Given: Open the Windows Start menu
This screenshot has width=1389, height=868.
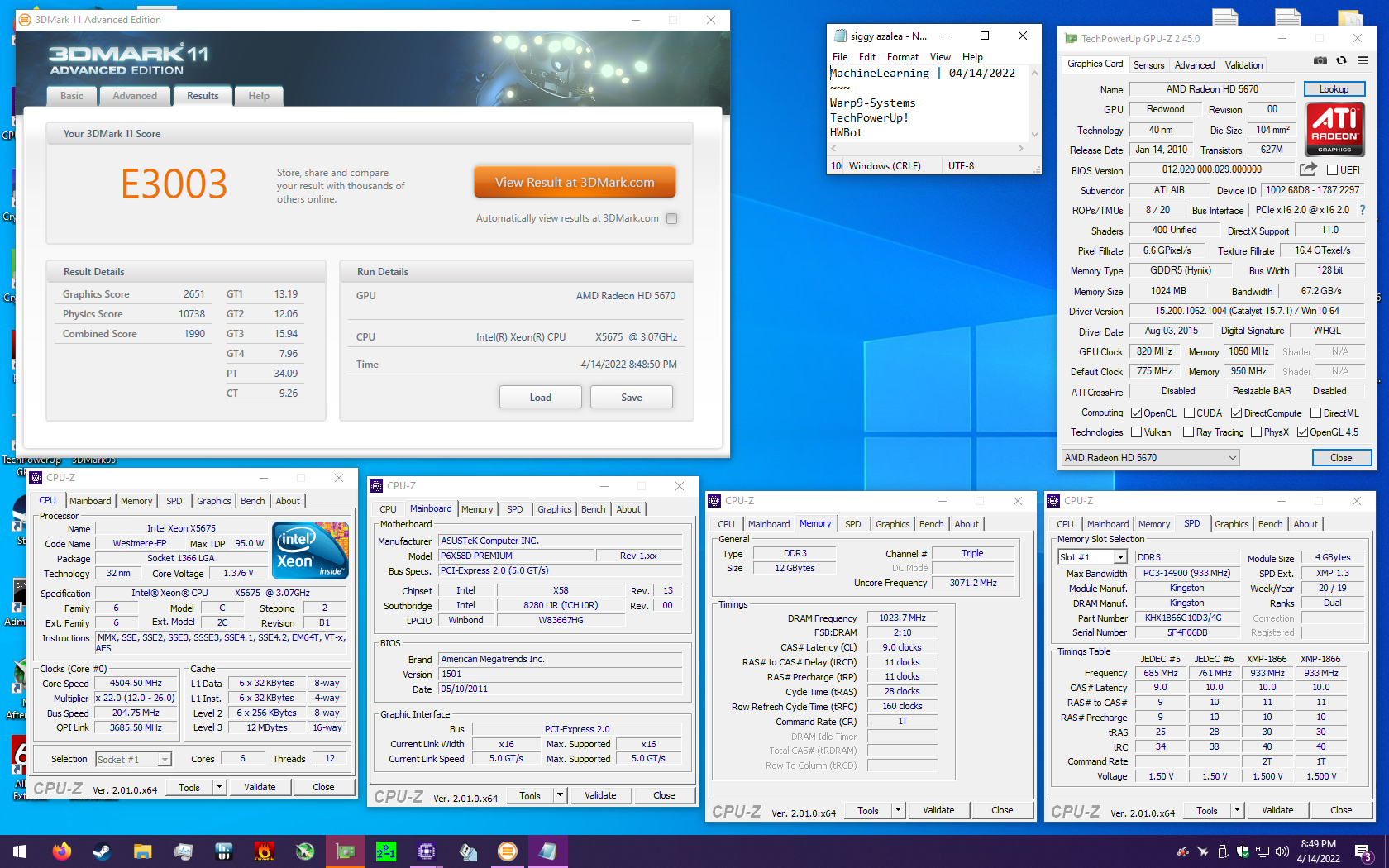Looking at the screenshot, I should click(20, 851).
